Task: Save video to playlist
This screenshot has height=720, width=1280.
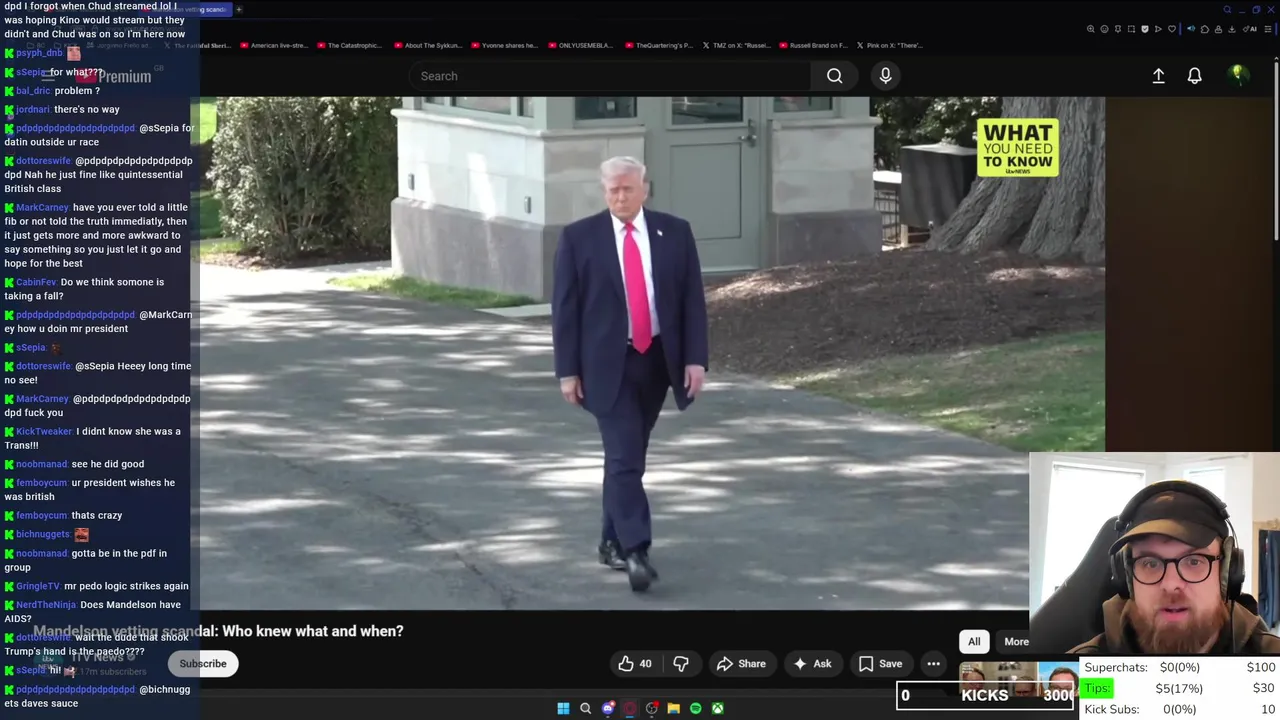Action: 880,663
